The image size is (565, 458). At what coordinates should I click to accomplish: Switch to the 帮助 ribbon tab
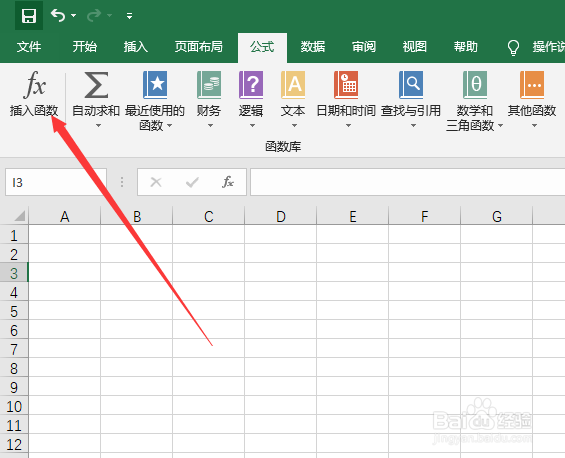[466, 46]
